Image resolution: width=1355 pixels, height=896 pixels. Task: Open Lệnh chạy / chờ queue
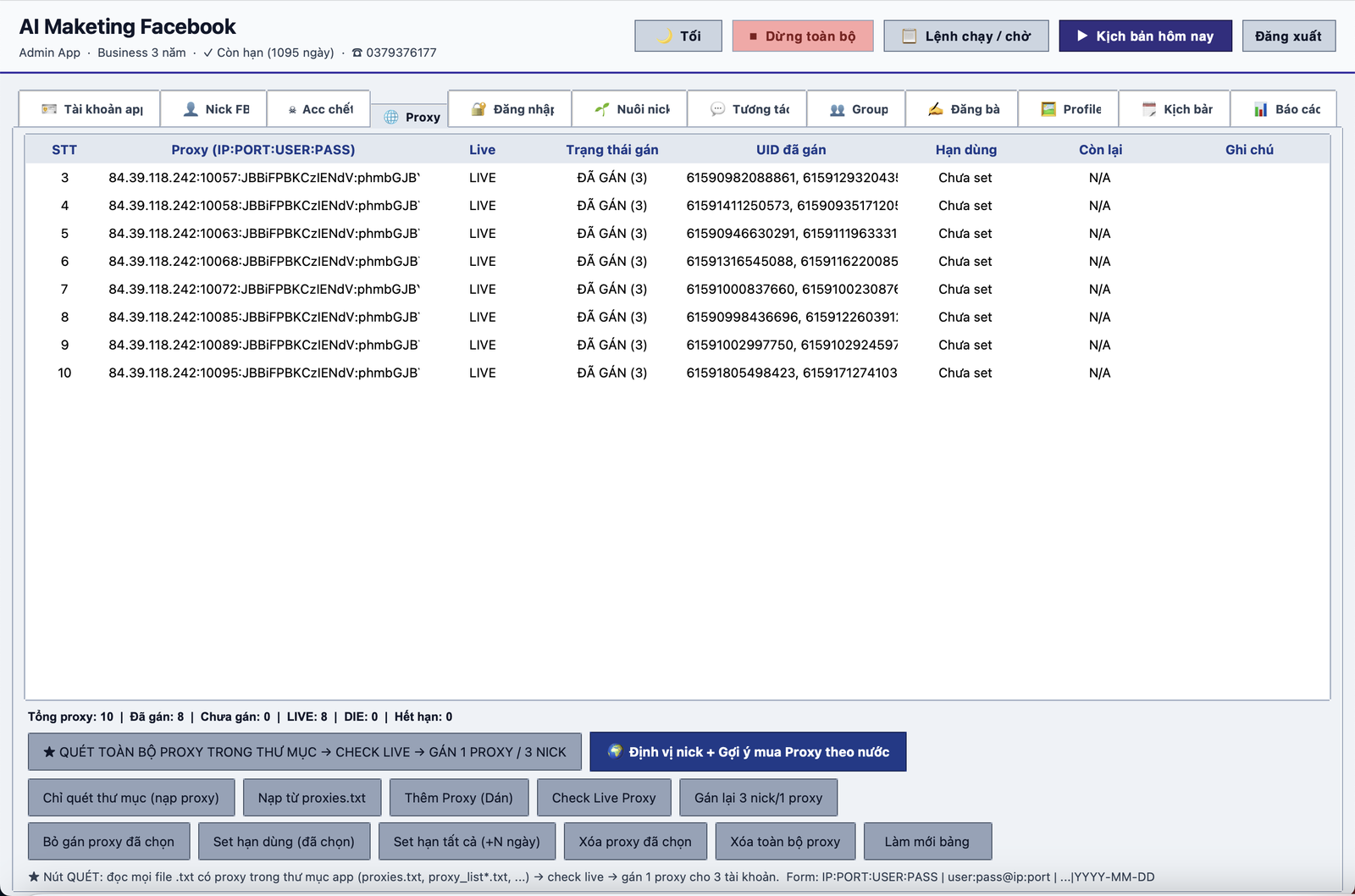pyautogui.click(x=966, y=36)
